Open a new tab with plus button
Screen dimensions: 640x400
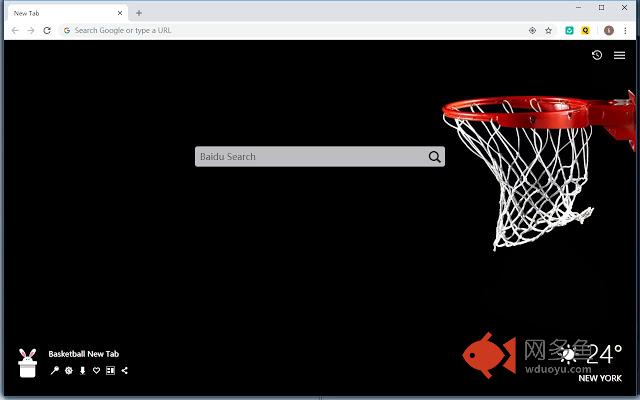point(139,13)
